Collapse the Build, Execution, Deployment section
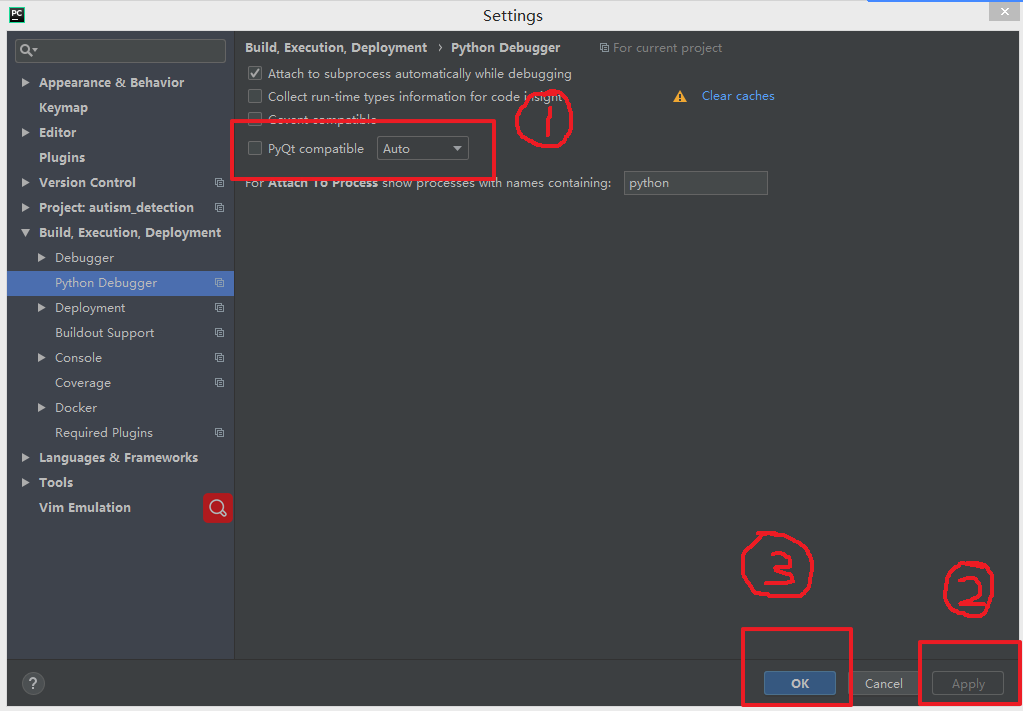The width and height of the screenshot is (1023, 711). (x=25, y=232)
